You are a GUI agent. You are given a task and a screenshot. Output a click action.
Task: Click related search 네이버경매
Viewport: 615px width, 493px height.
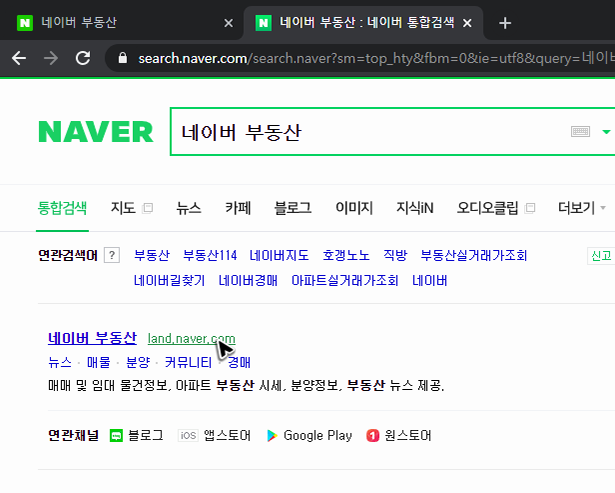tap(248, 280)
